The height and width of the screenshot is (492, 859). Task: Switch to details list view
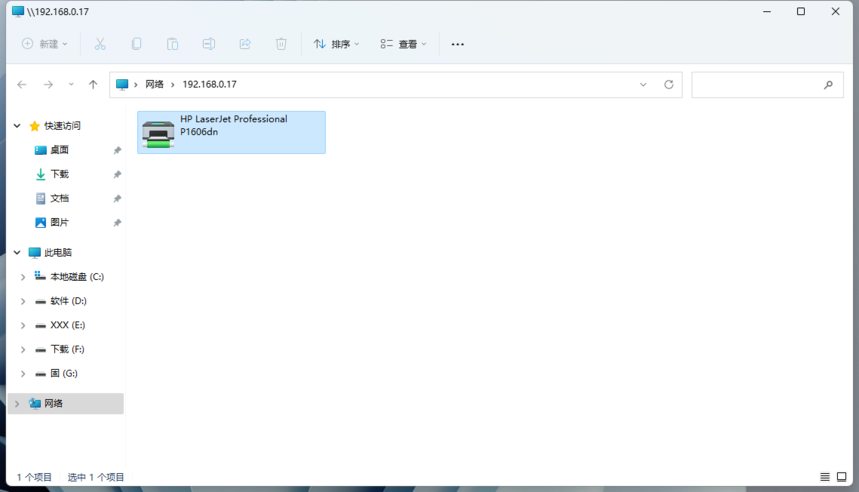pos(824,477)
